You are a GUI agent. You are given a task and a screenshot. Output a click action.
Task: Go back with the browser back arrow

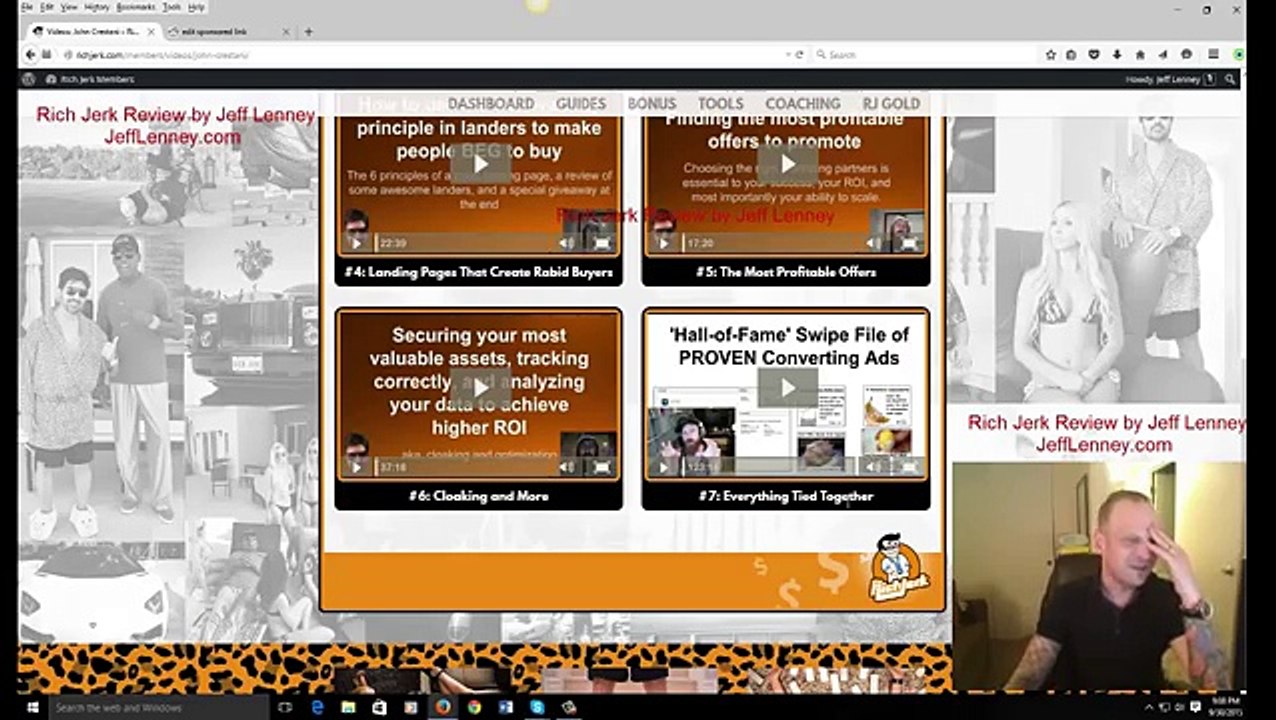click(x=30, y=54)
